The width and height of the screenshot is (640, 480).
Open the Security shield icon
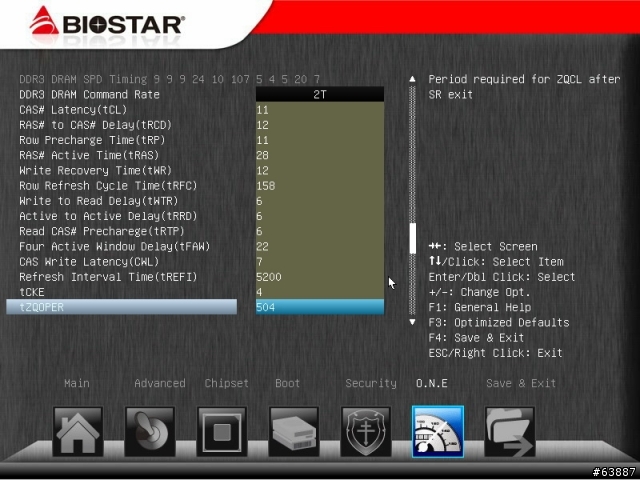click(x=366, y=431)
